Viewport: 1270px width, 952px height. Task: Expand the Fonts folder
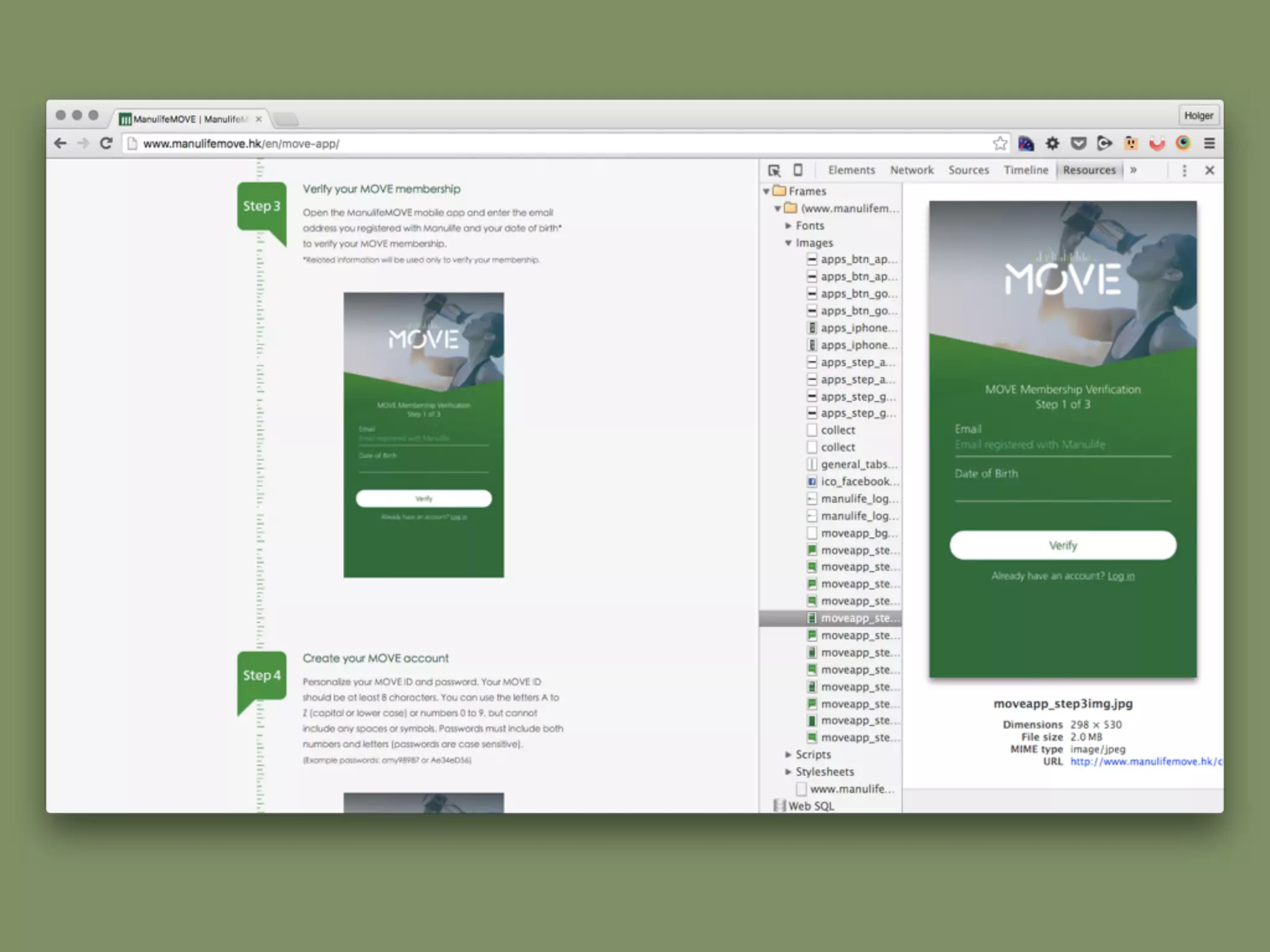(x=788, y=226)
